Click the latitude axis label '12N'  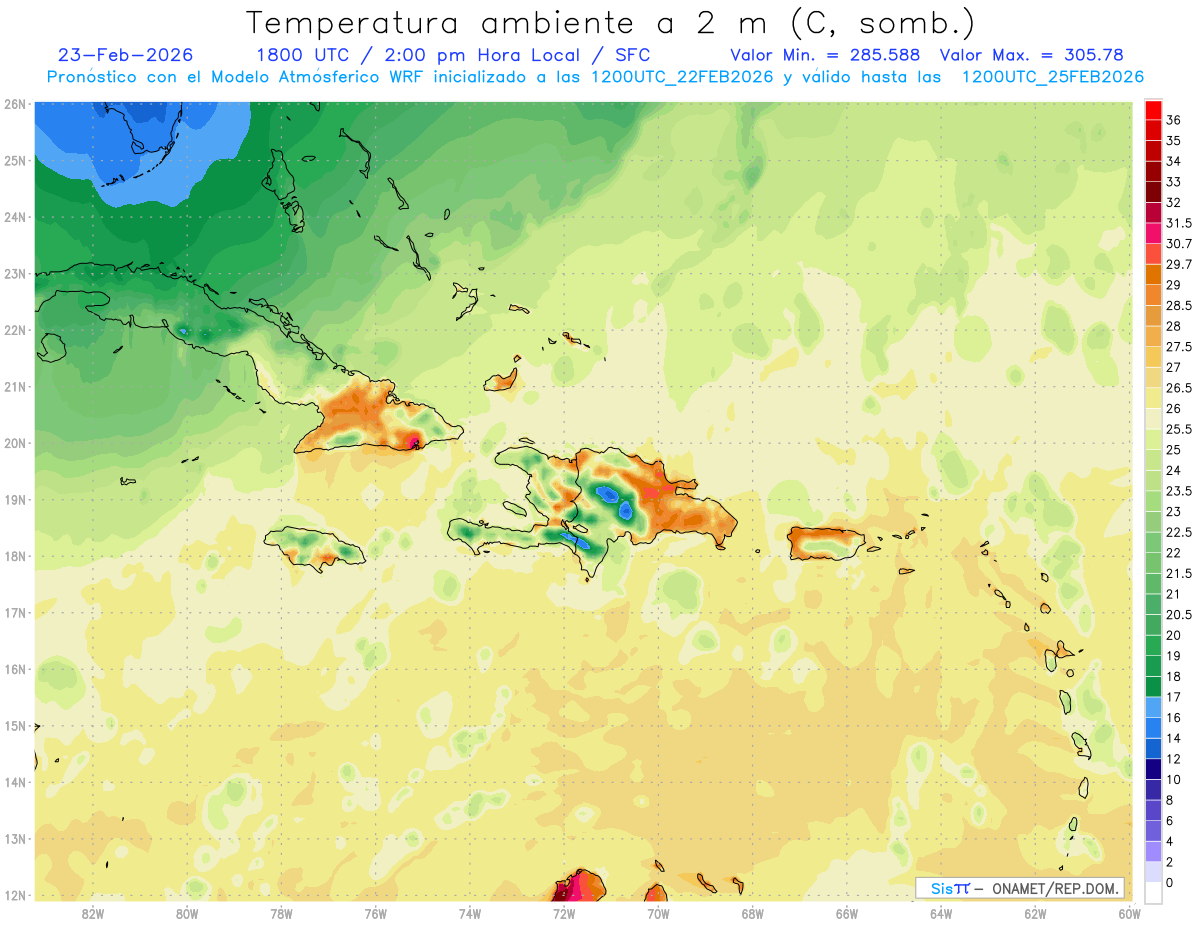pos(15,895)
